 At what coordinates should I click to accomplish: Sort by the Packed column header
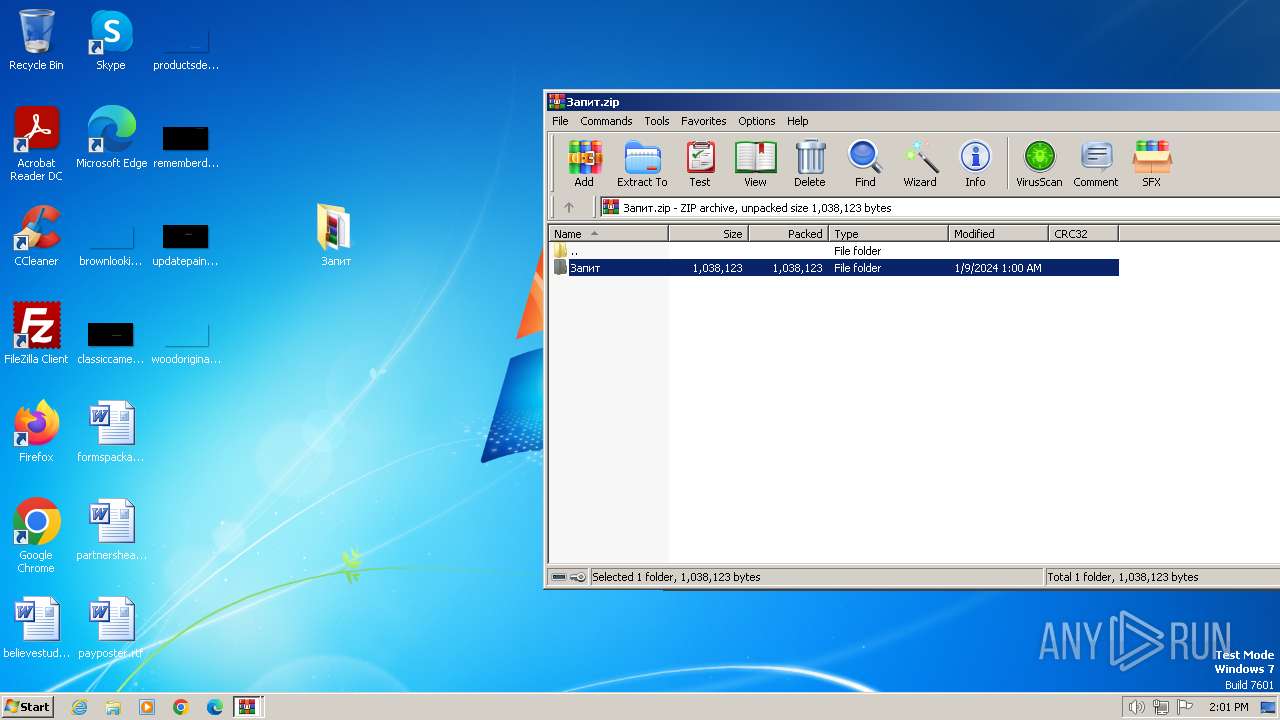(x=788, y=234)
